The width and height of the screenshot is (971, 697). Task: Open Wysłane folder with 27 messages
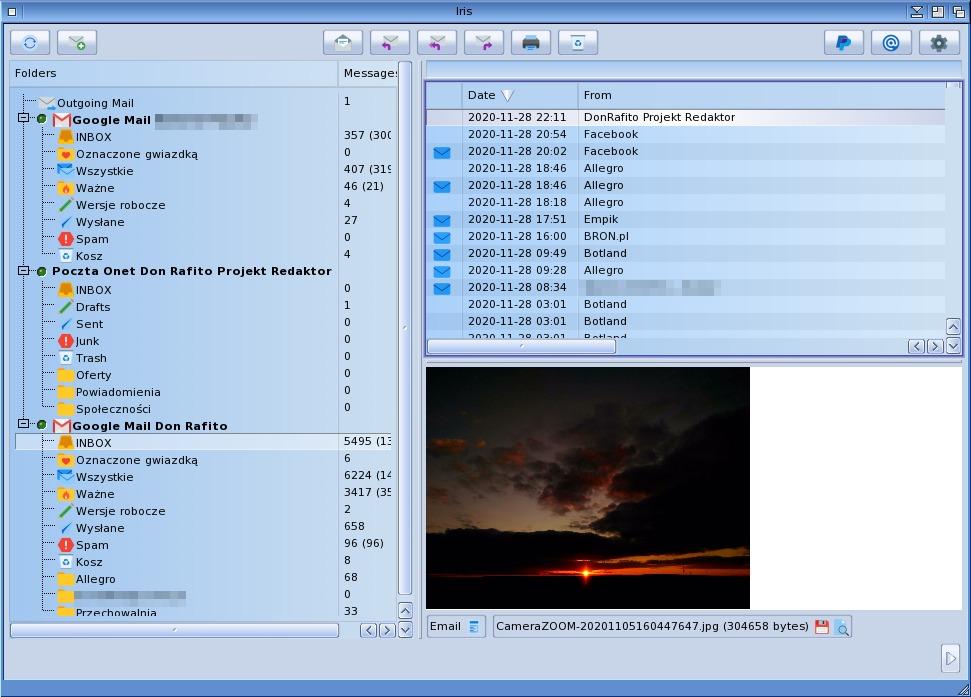[100, 222]
